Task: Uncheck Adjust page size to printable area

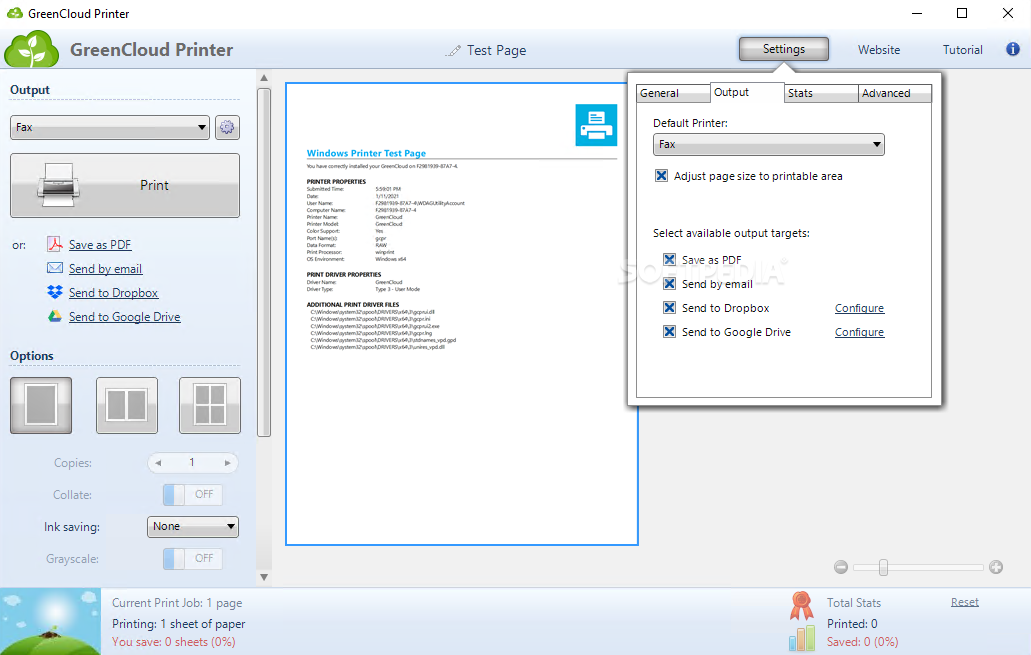Action: coord(661,176)
